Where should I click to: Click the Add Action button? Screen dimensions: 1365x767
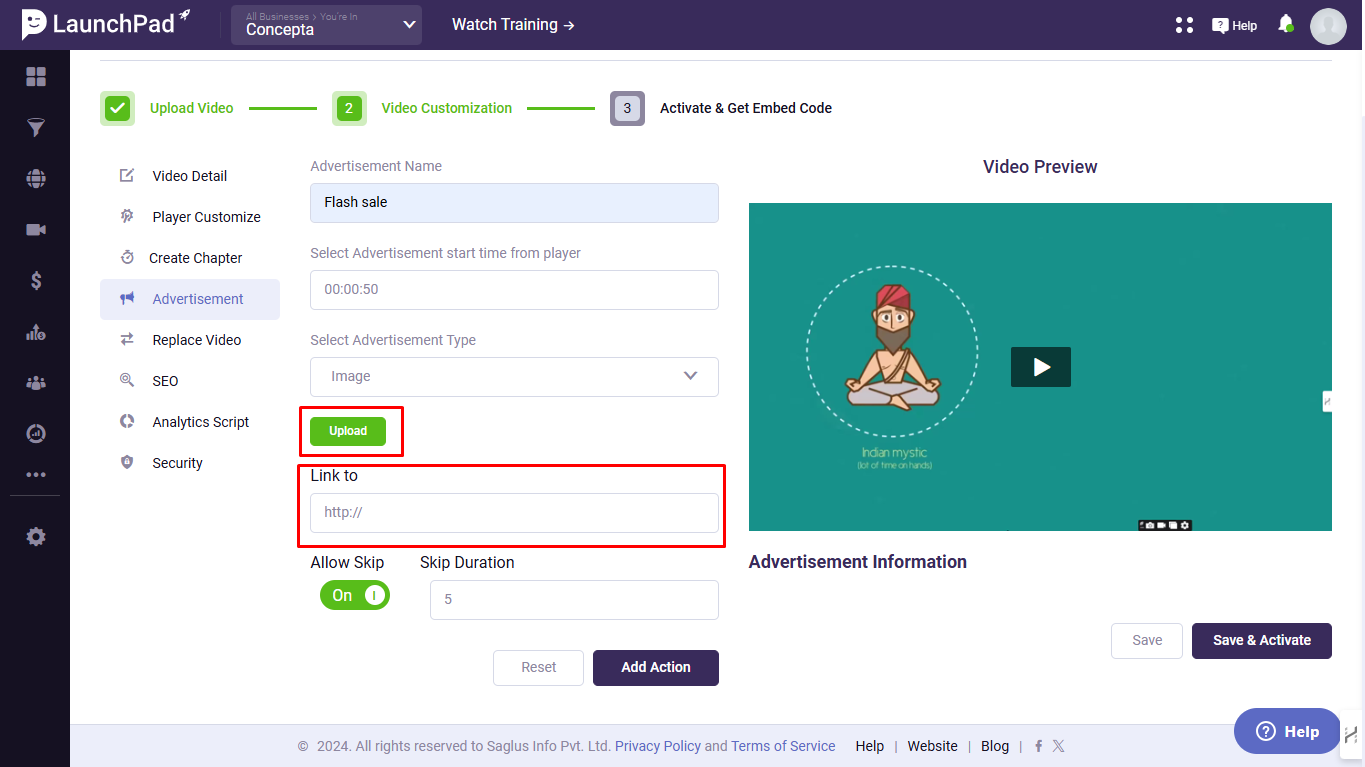click(x=656, y=667)
